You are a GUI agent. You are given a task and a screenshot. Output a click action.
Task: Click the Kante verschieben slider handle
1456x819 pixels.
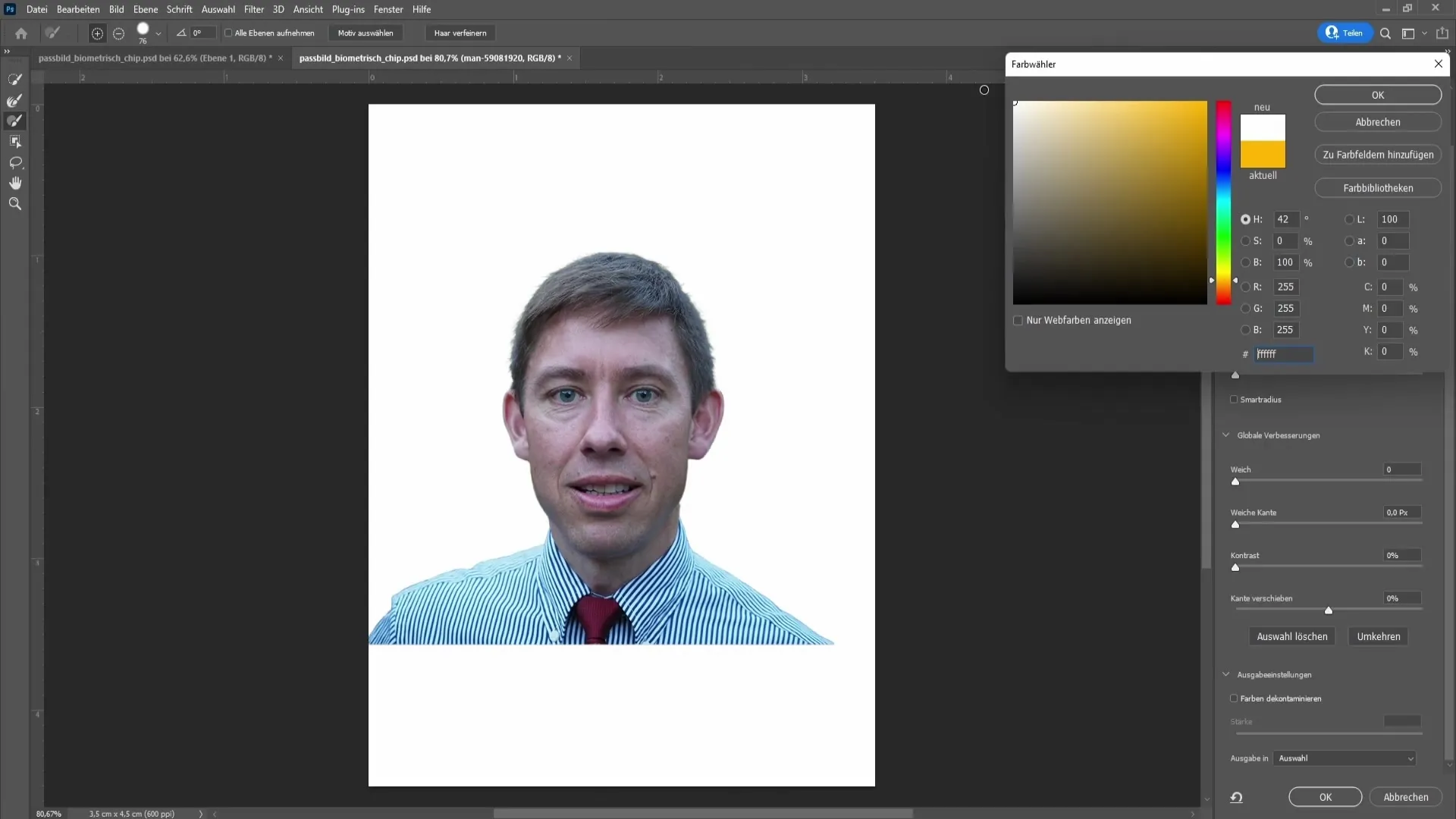pos(1328,610)
